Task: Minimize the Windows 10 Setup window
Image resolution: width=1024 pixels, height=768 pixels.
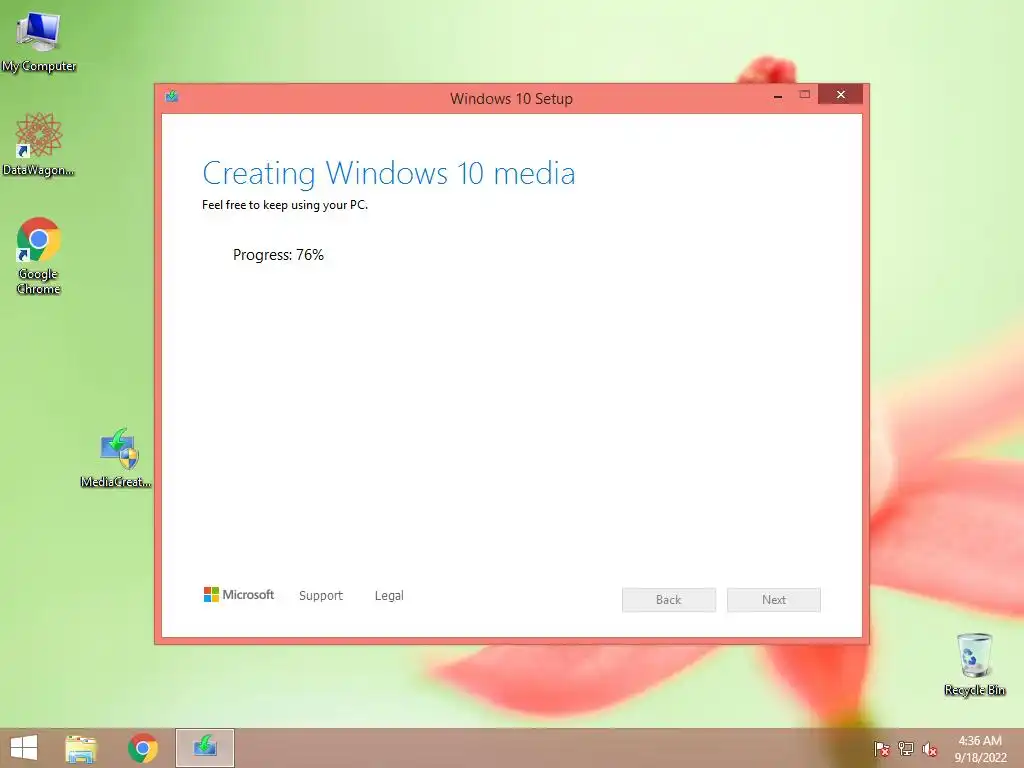Action: click(x=778, y=95)
